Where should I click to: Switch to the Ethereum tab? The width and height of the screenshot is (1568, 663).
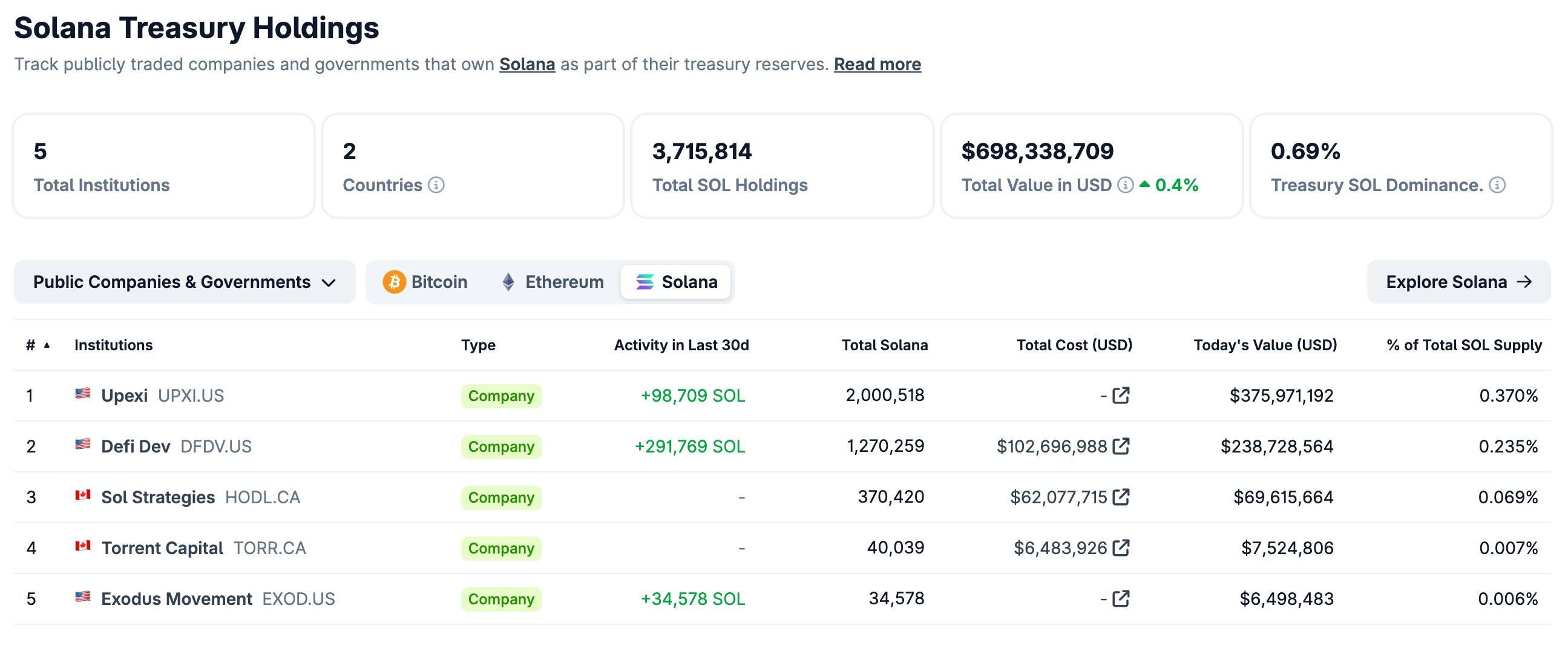click(552, 282)
